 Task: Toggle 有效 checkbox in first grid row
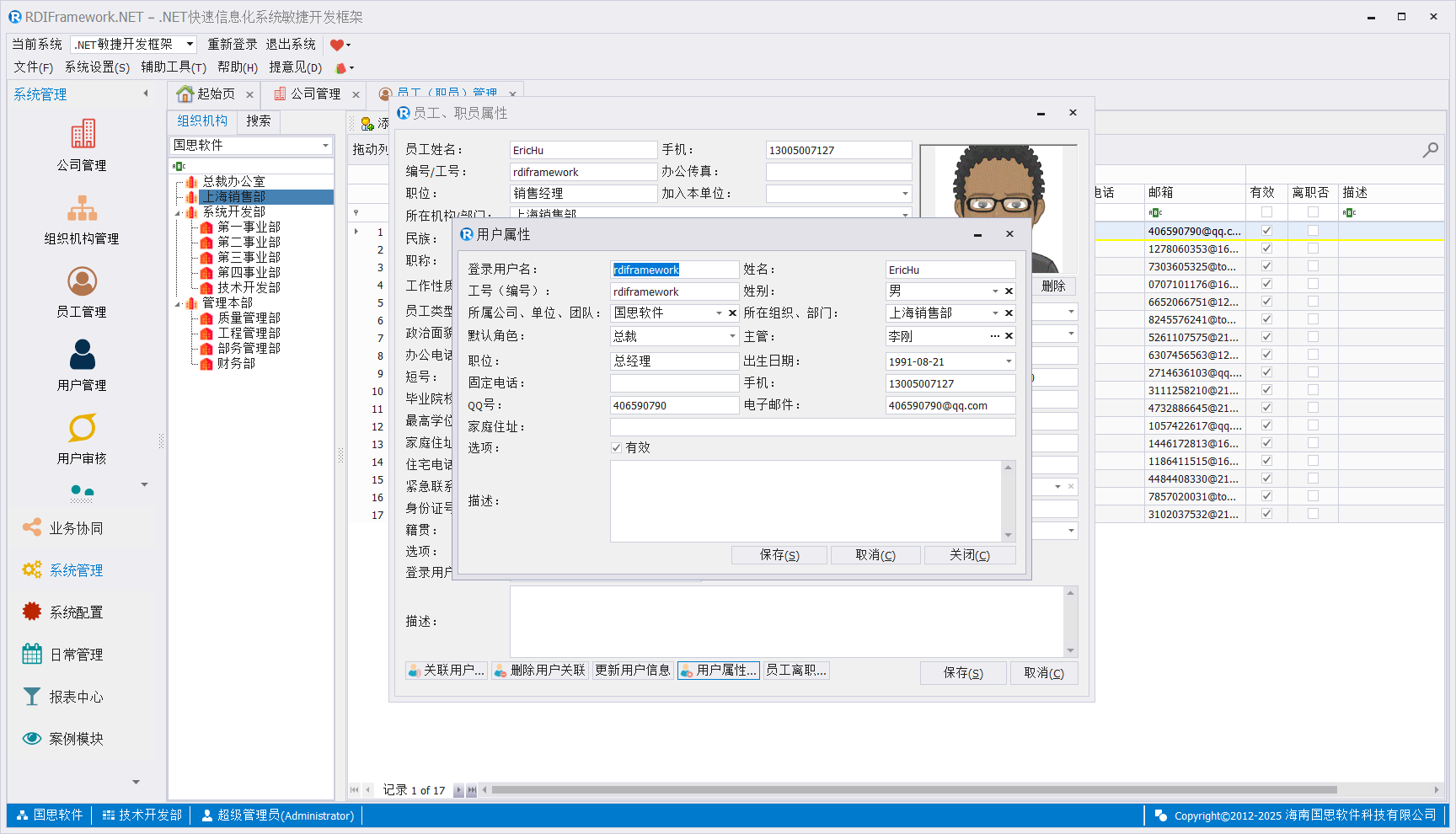click(1266, 231)
